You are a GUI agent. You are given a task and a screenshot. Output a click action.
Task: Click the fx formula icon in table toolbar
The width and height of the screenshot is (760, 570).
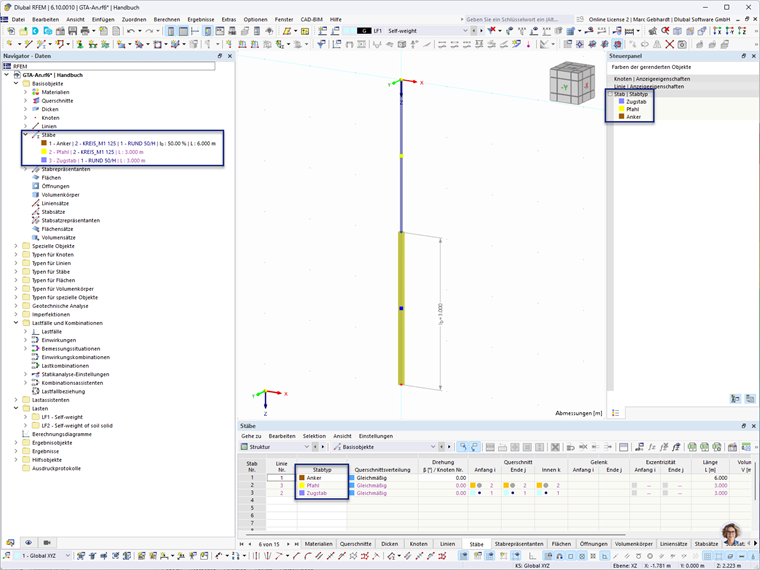tap(652, 447)
